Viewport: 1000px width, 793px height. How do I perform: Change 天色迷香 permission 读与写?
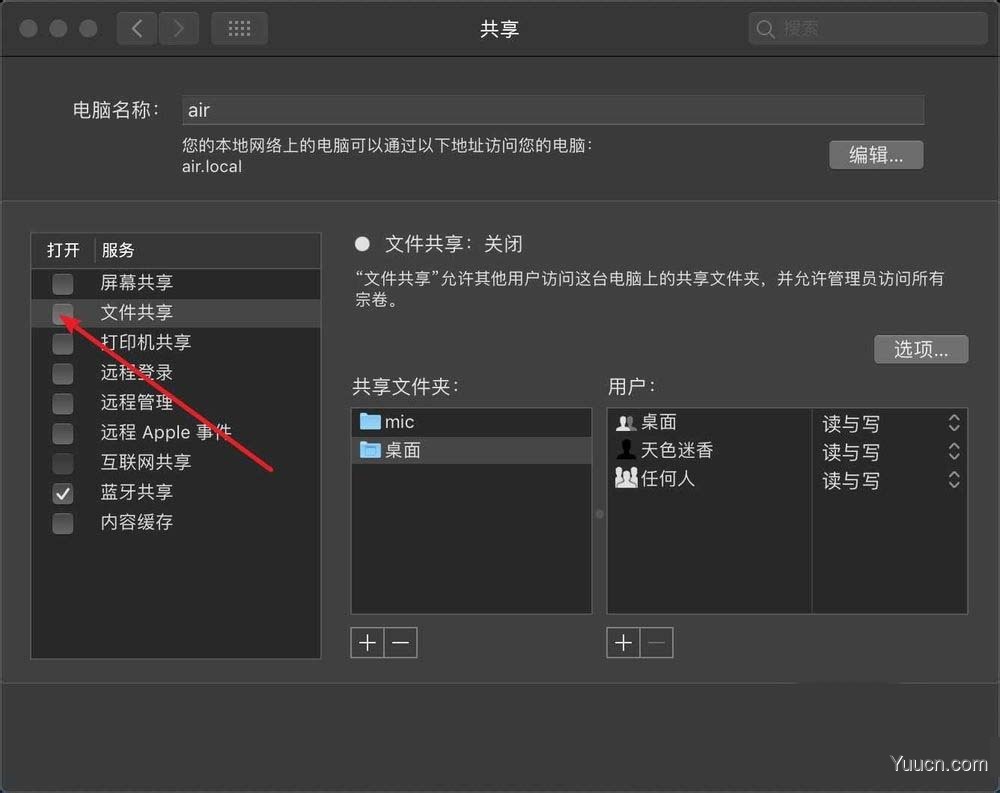pyautogui.click(x=851, y=452)
